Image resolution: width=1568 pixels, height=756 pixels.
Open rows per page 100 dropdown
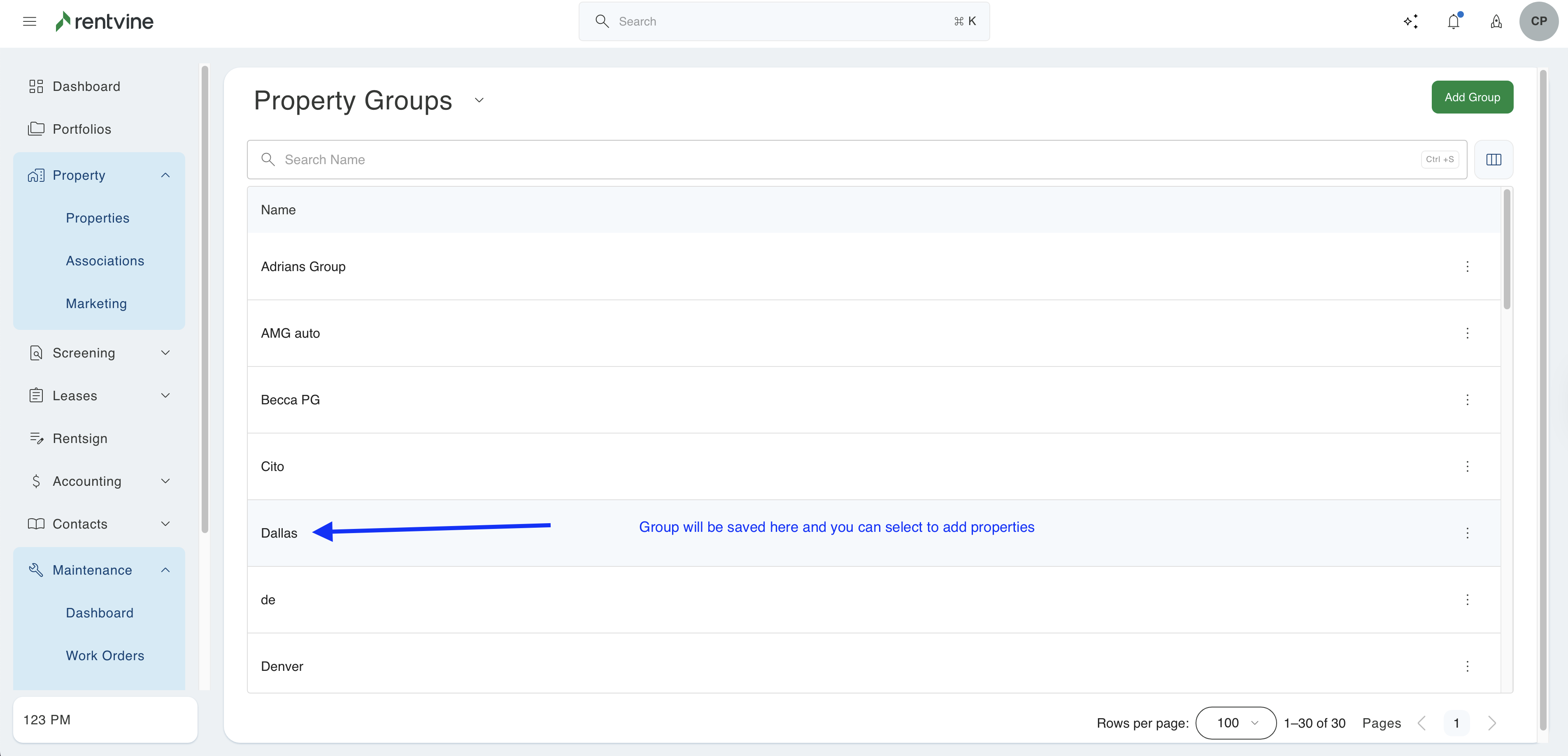1235,723
